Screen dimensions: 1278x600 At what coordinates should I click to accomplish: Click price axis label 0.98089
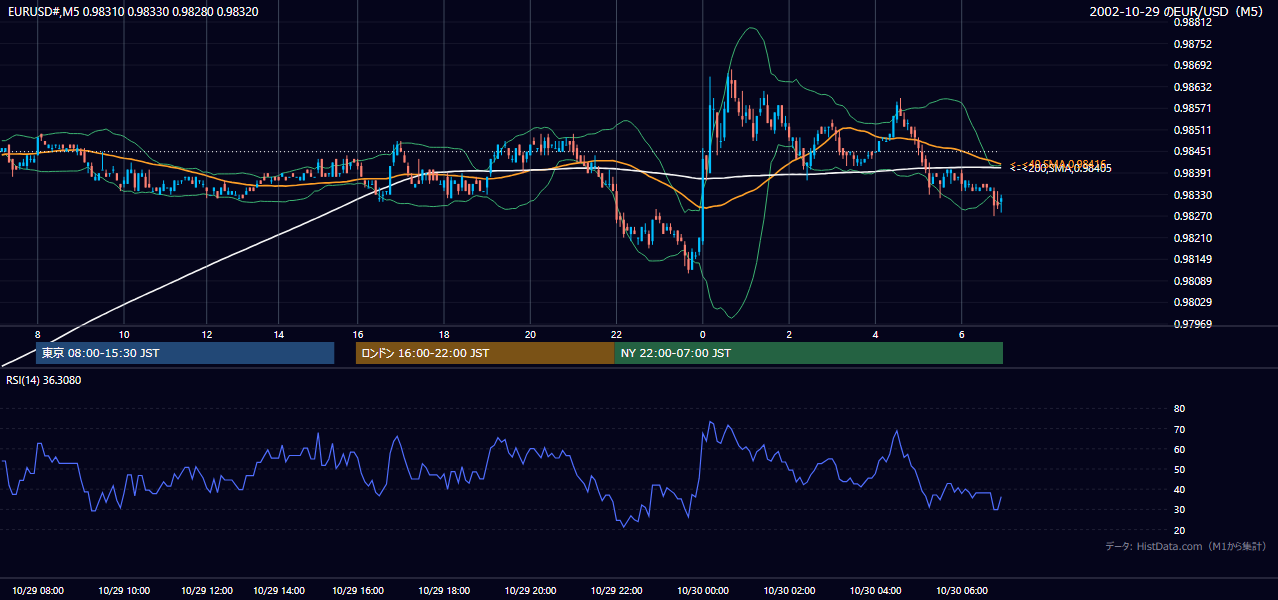coord(1192,281)
